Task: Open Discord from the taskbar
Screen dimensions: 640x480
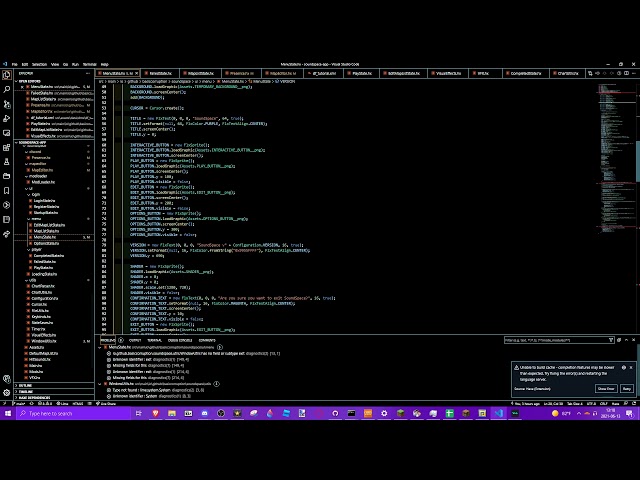Action: pos(204,413)
